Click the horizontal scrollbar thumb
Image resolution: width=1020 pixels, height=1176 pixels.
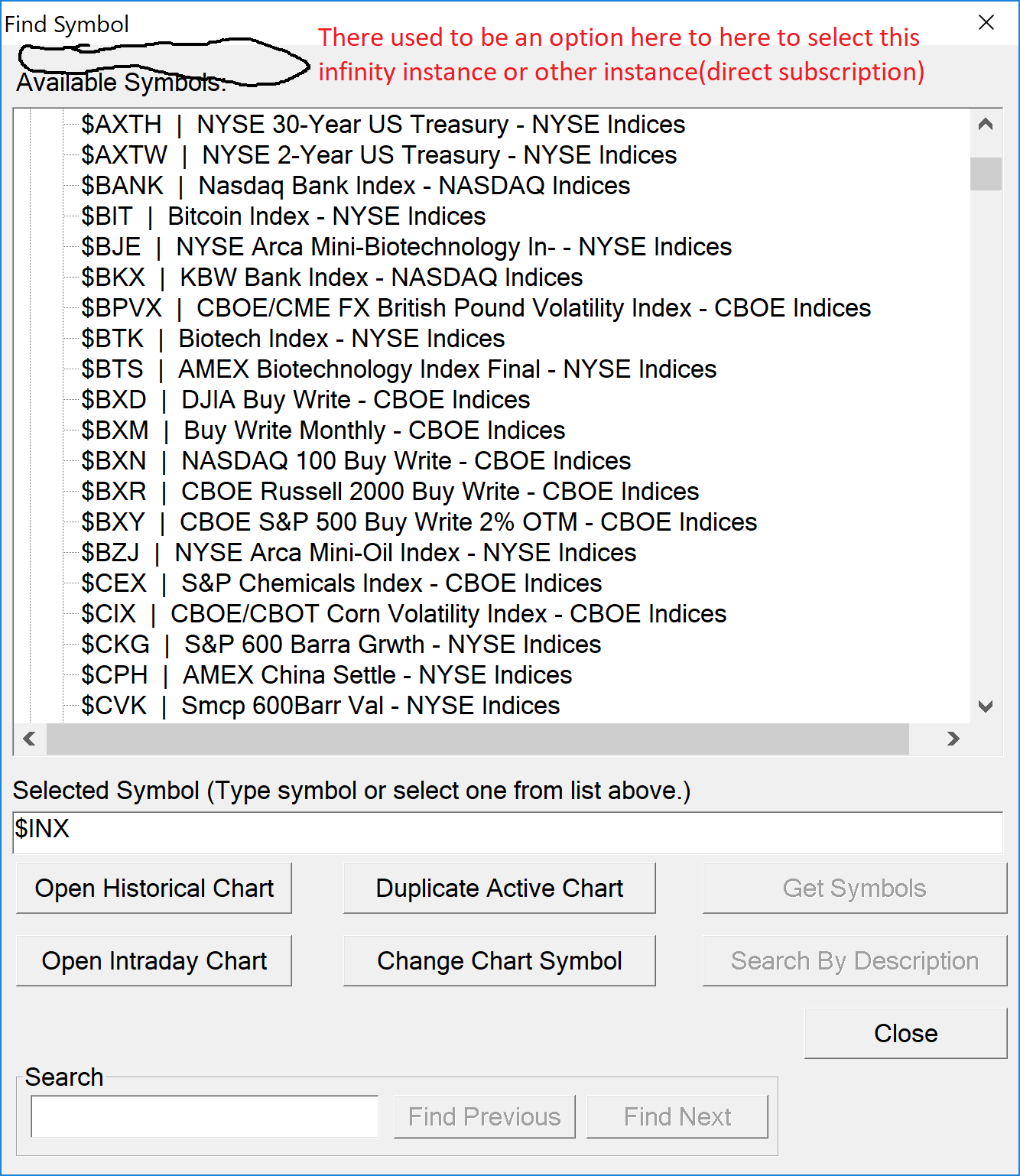478,739
